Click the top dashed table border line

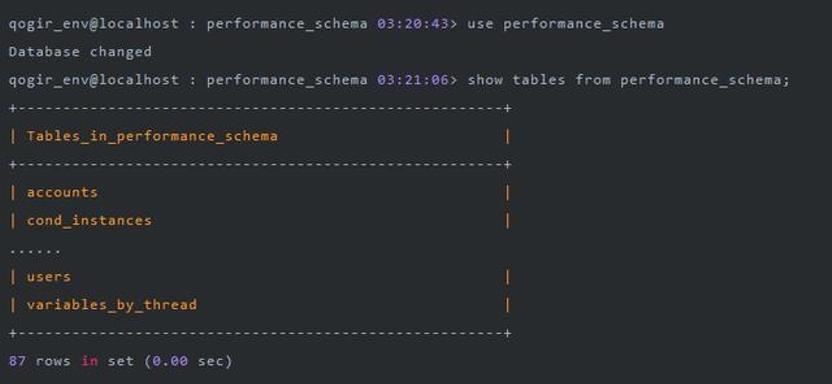click(x=260, y=108)
